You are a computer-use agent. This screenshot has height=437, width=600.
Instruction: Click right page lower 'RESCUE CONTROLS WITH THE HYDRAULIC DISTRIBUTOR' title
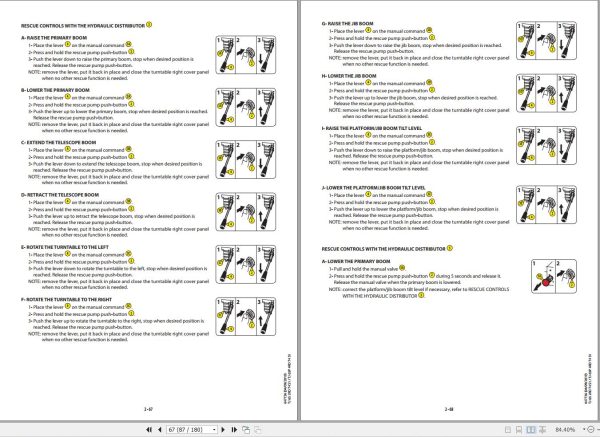click(384, 249)
